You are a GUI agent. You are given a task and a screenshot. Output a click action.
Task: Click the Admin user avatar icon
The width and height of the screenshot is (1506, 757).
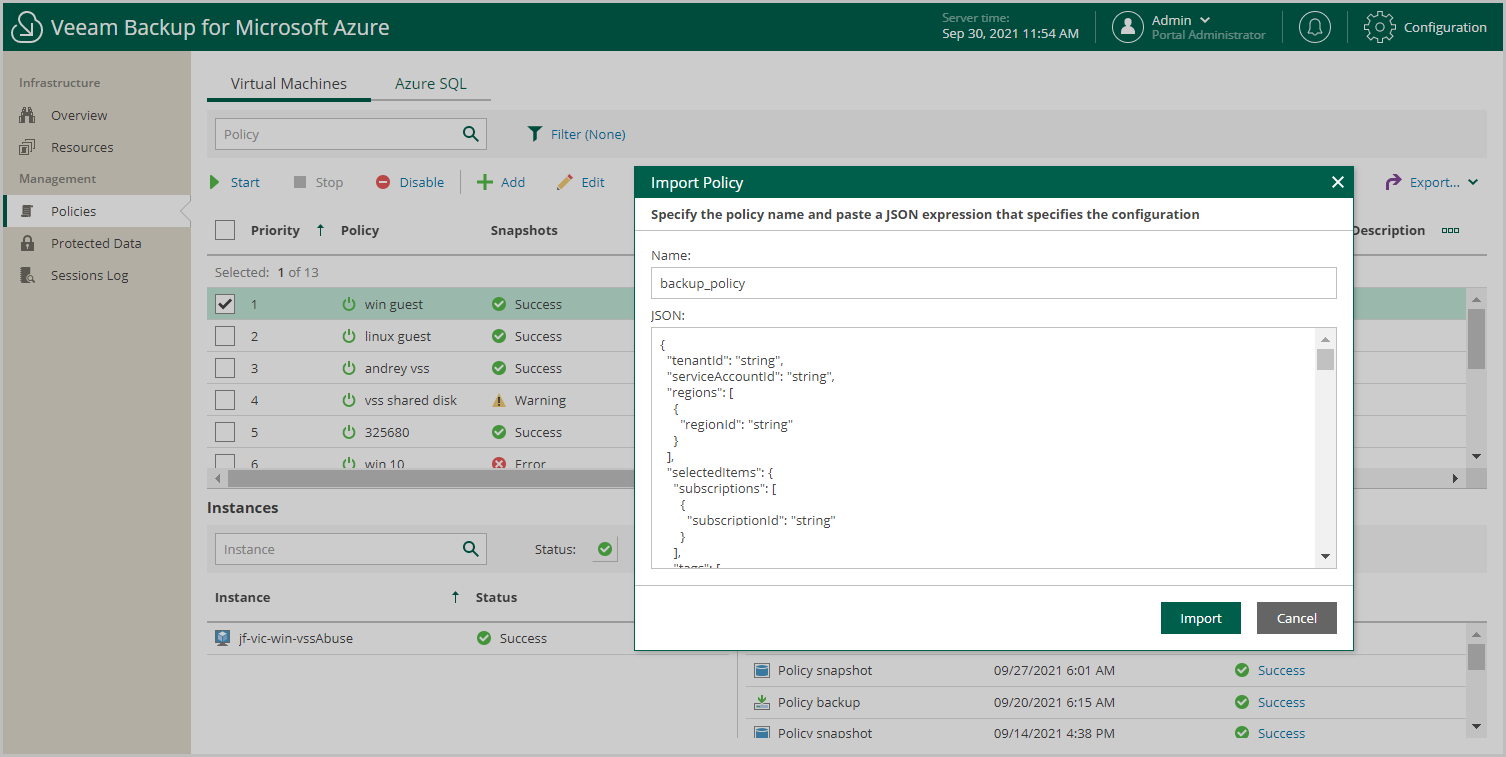(1128, 27)
